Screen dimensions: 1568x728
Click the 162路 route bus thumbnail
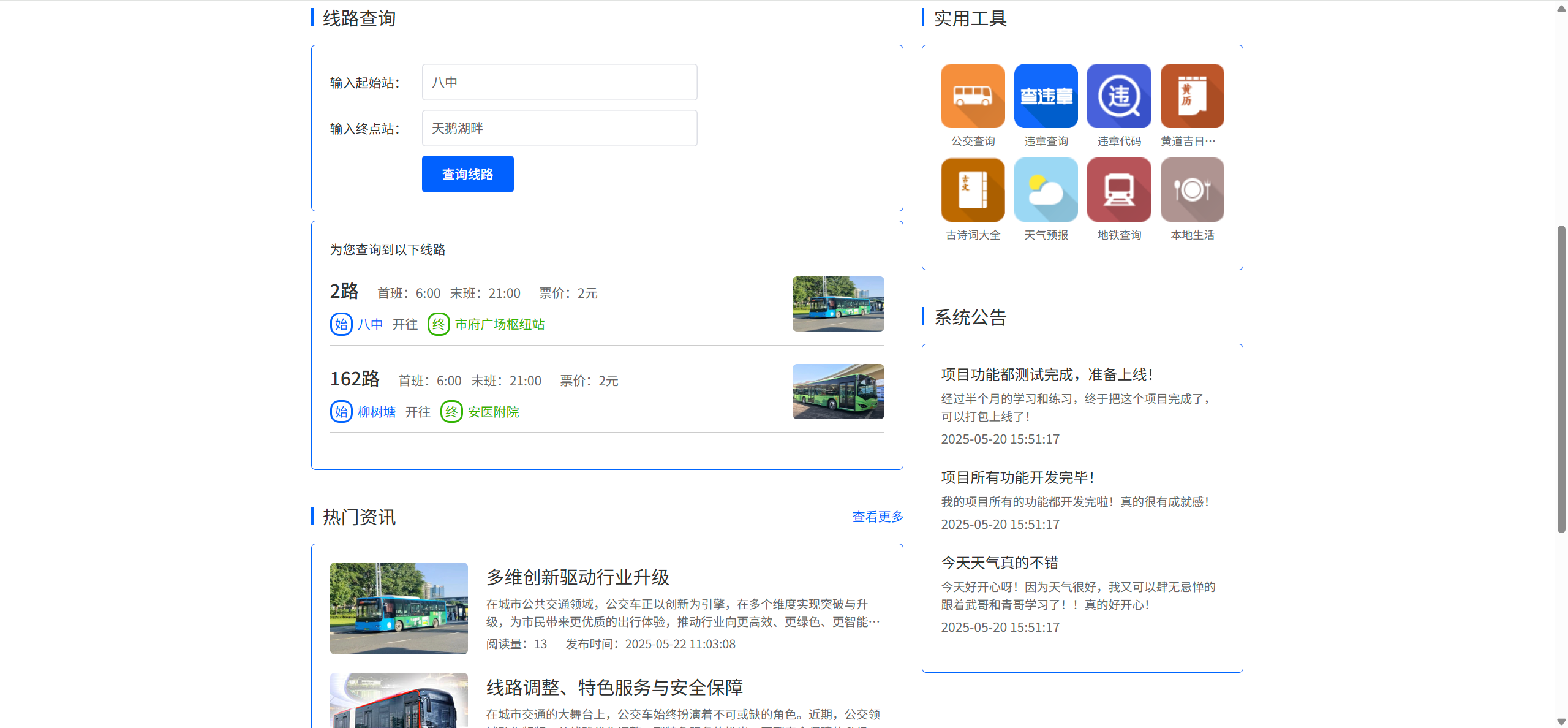(x=838, y=392)
